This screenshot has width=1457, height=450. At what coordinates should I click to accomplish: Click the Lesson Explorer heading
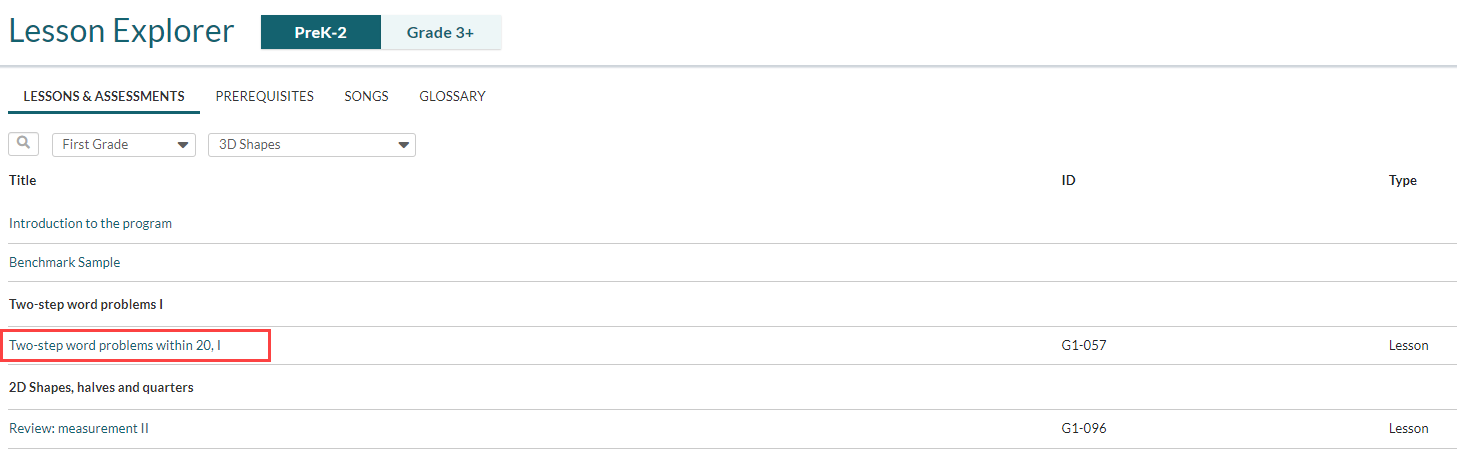pyautogui.click(x=121, y=31)
